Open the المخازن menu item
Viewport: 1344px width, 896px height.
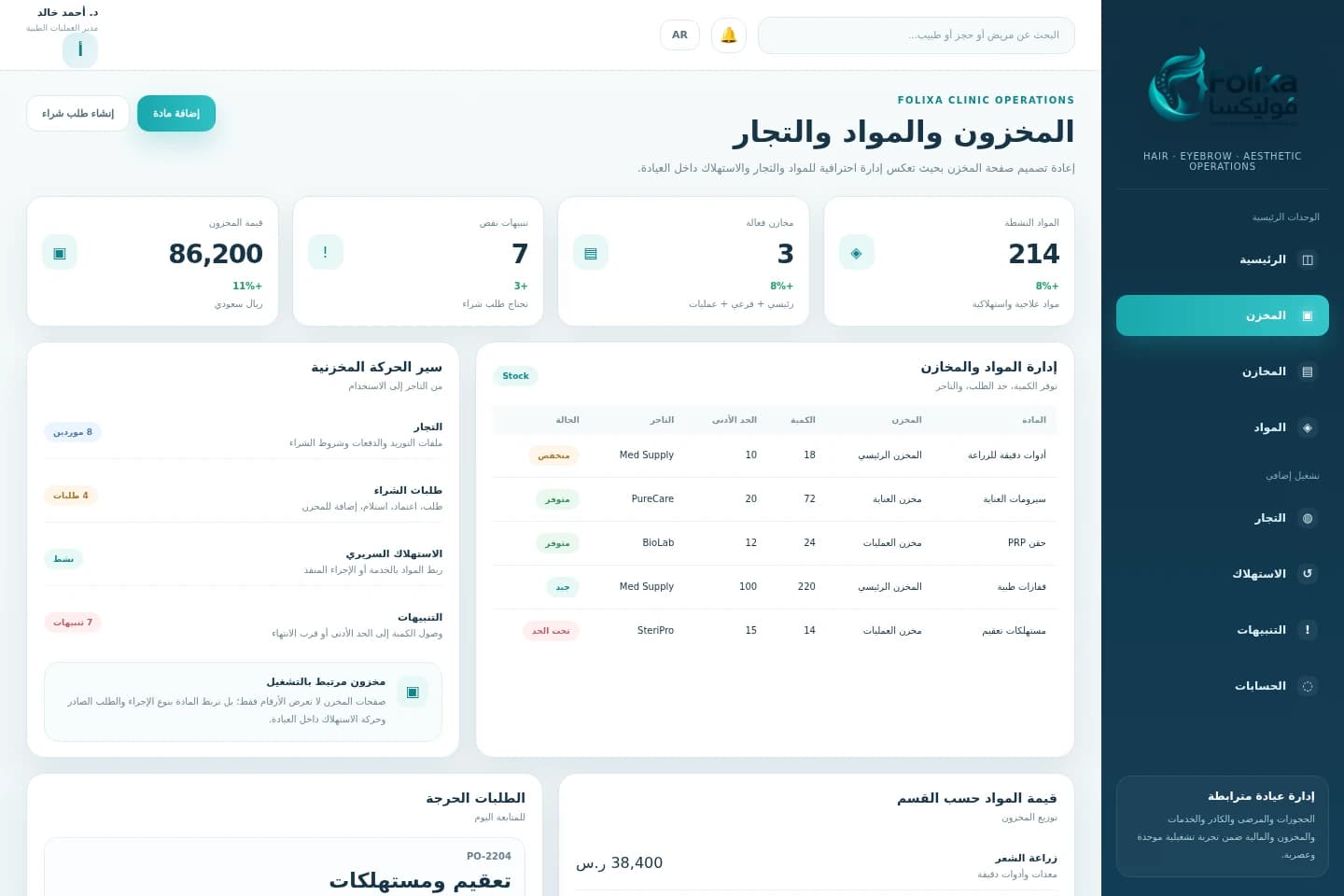click(1223, 371)
